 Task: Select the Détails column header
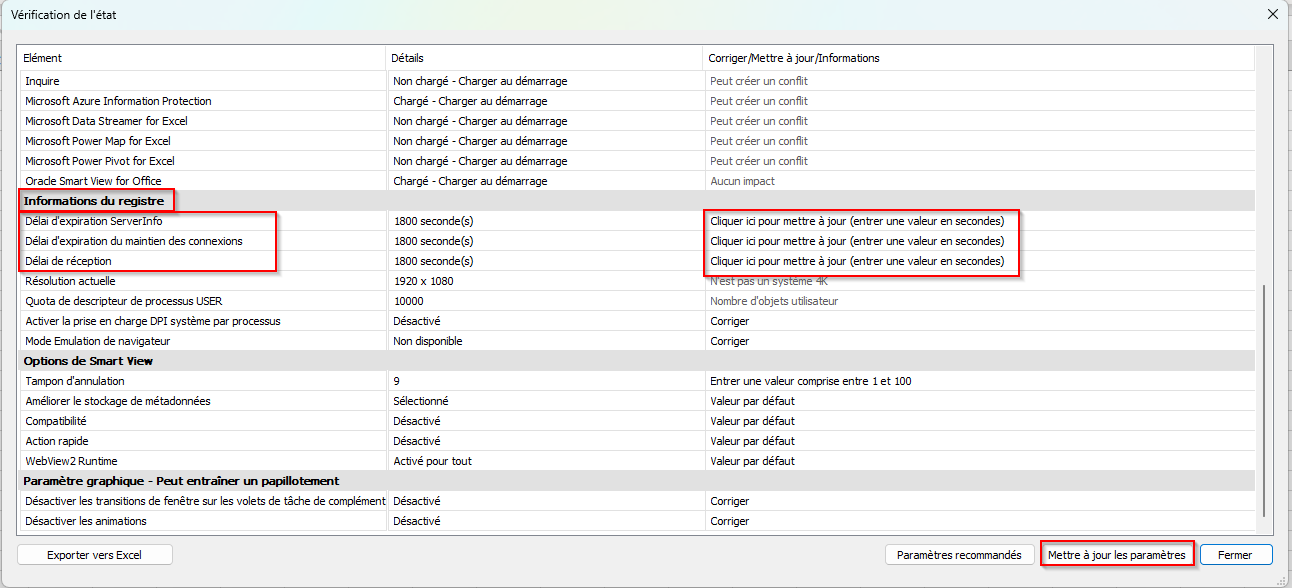pyautogui.click(x=544, y=58)
